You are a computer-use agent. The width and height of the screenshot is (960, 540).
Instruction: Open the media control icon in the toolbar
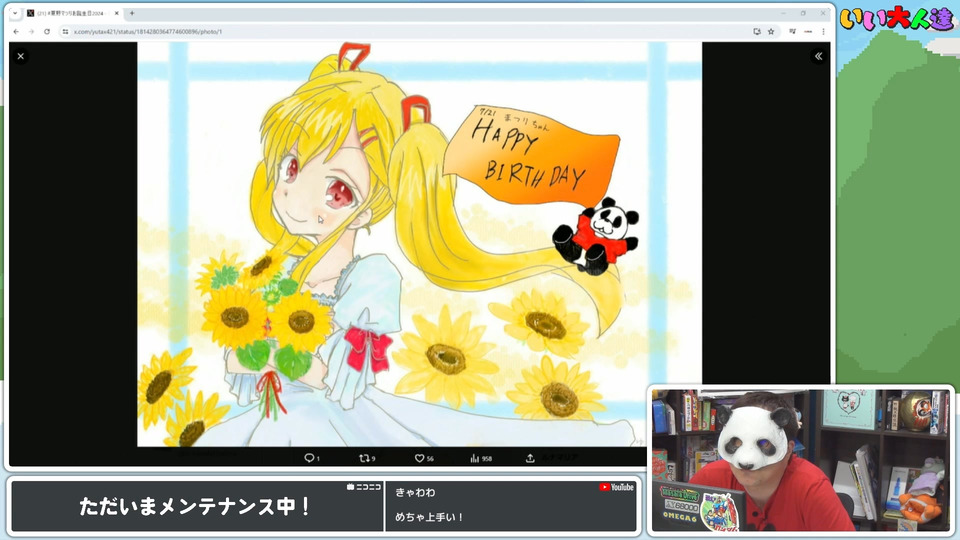[792, 31]
